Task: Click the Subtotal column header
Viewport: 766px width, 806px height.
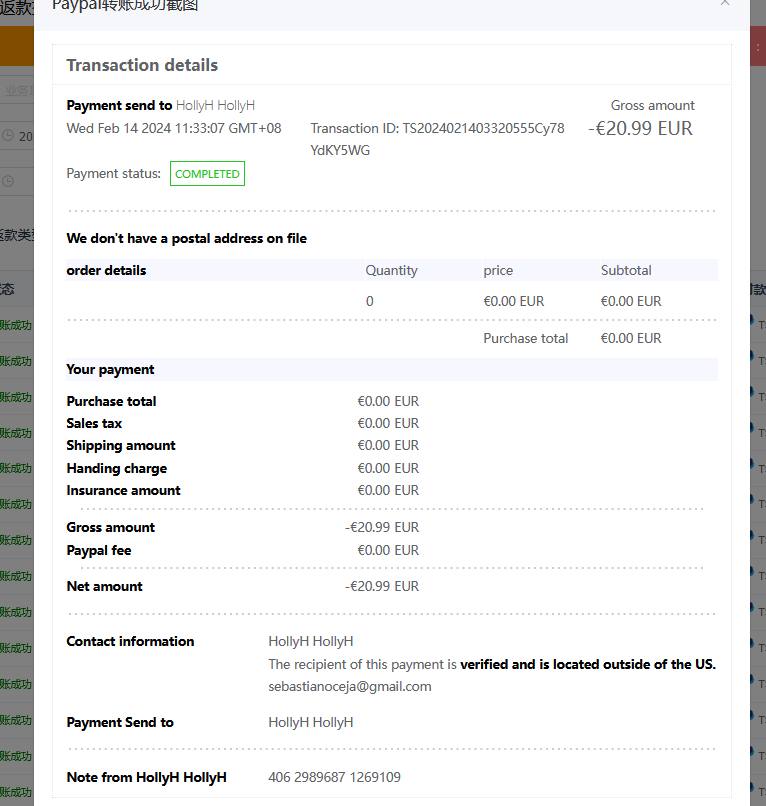Action: pos(626,270)
